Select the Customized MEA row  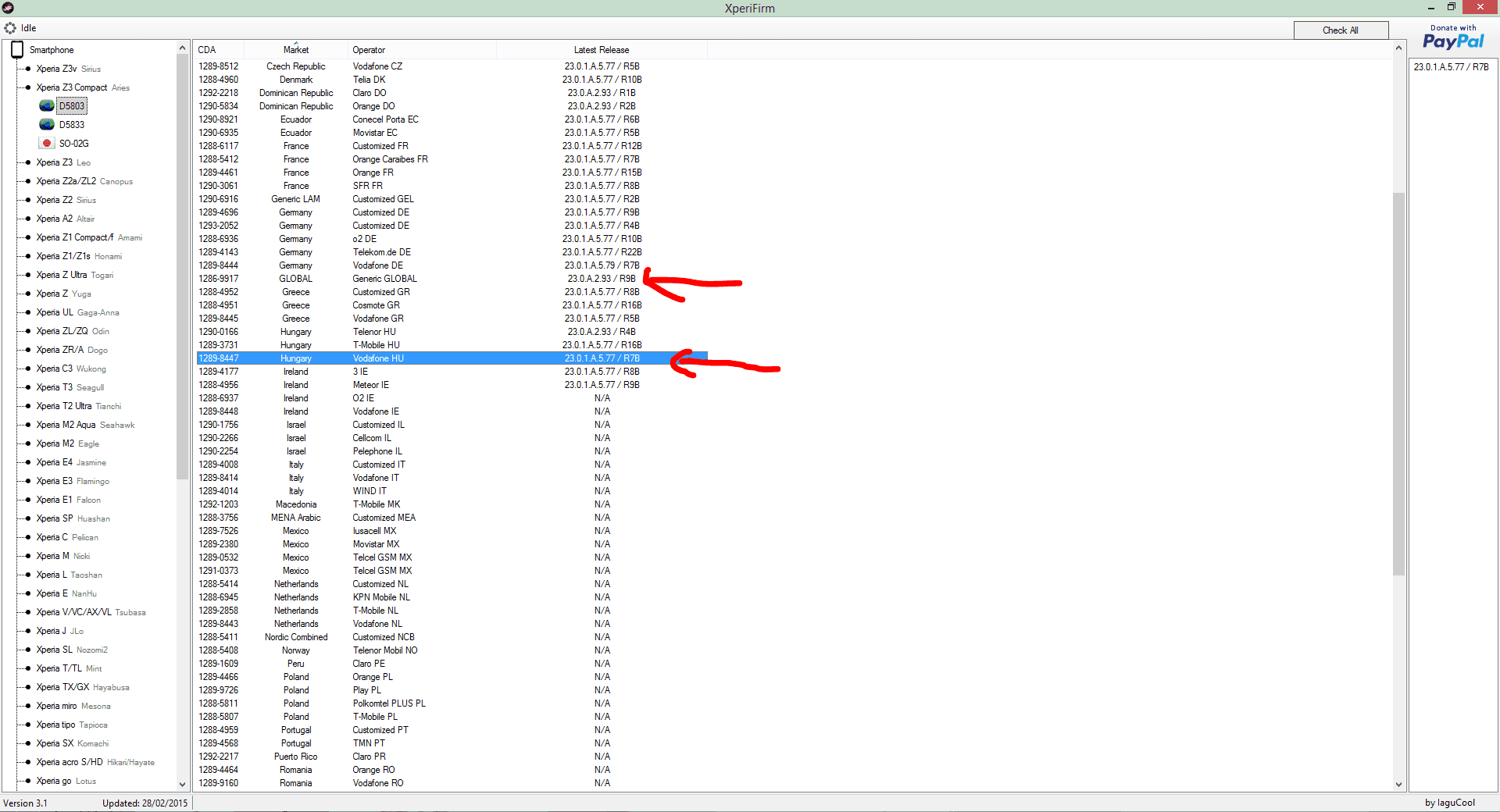[x=452, y=518]
